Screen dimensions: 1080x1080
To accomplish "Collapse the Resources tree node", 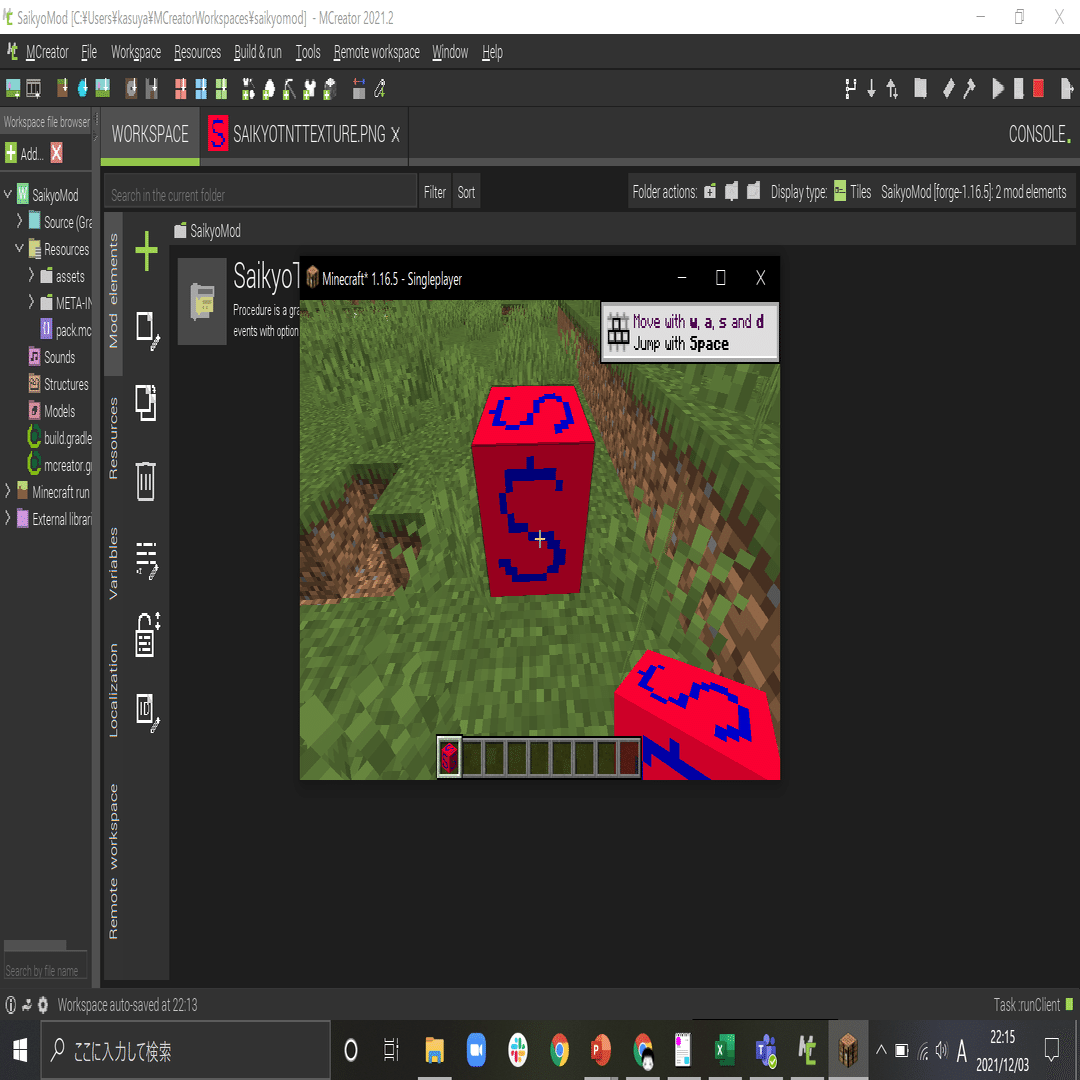I will pyautogui.click(x=20, y=249).
